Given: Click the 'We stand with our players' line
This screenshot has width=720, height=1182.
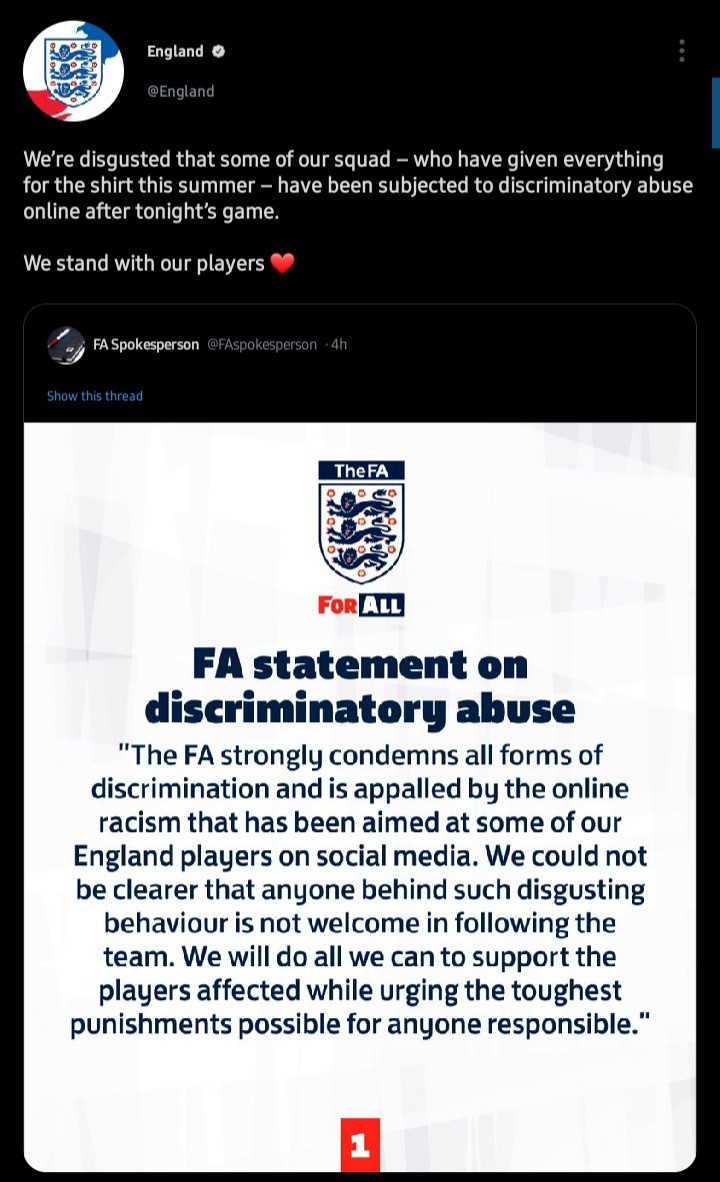Looking at the screenshot, I should pos(144,263).
